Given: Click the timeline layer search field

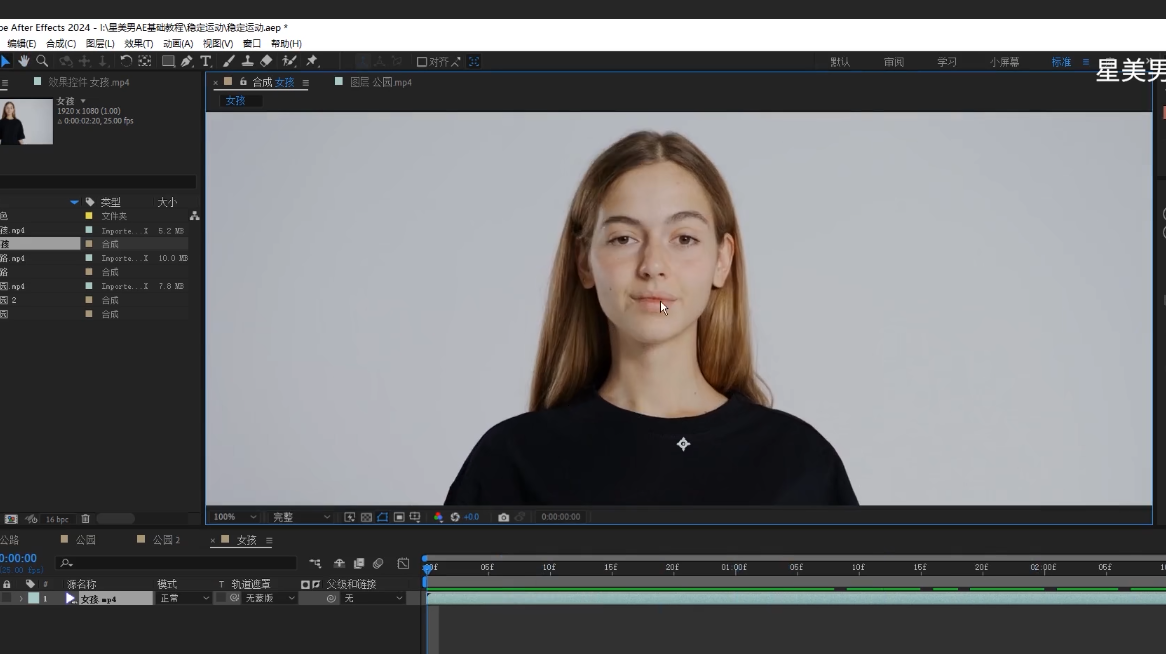Looking at the screenshot, I should point(180,564).
